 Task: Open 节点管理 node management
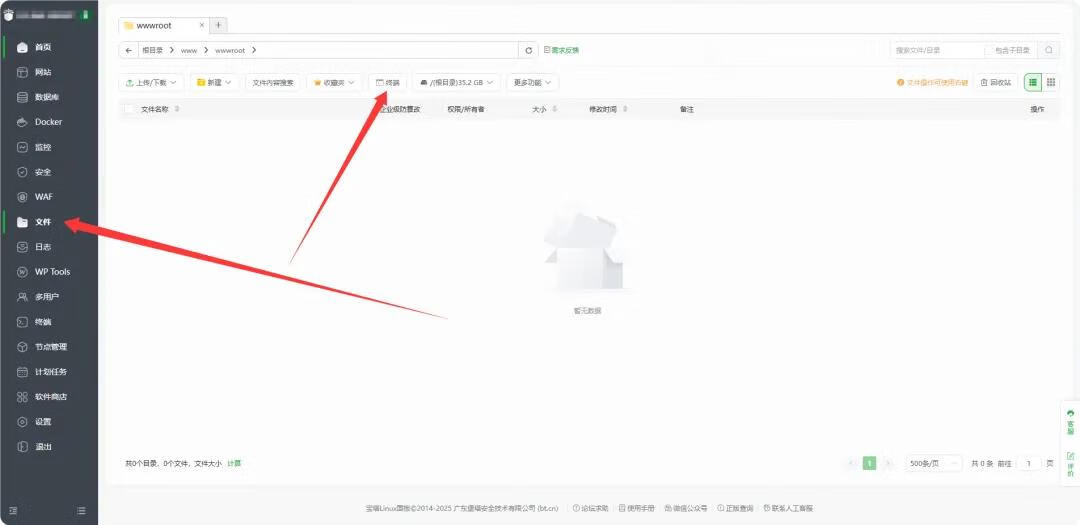point(51,347)
